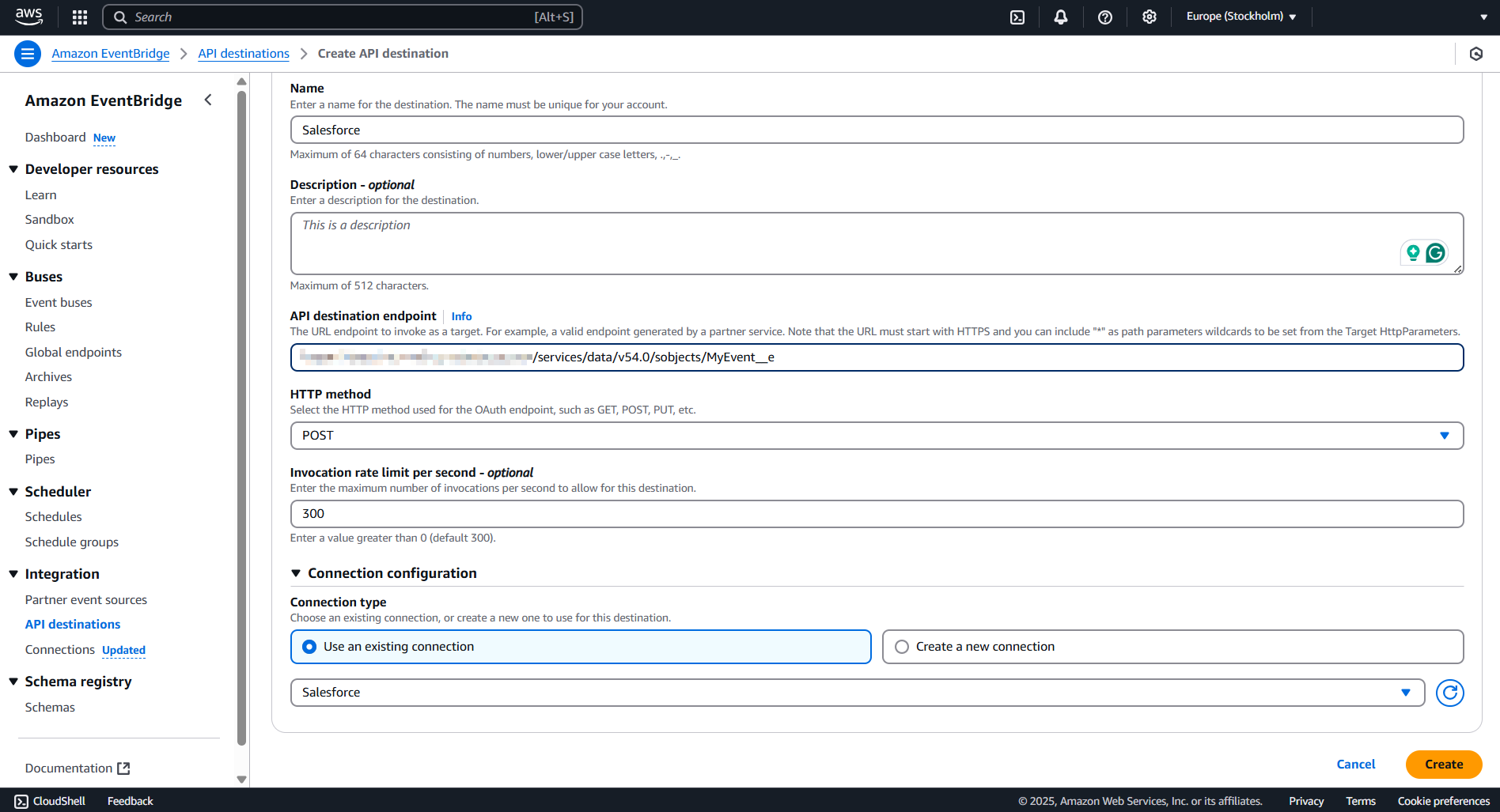The width and height of the screenshot is (1500, 812).
Task: Refresh the connections list
Action: coord(1449,693)
